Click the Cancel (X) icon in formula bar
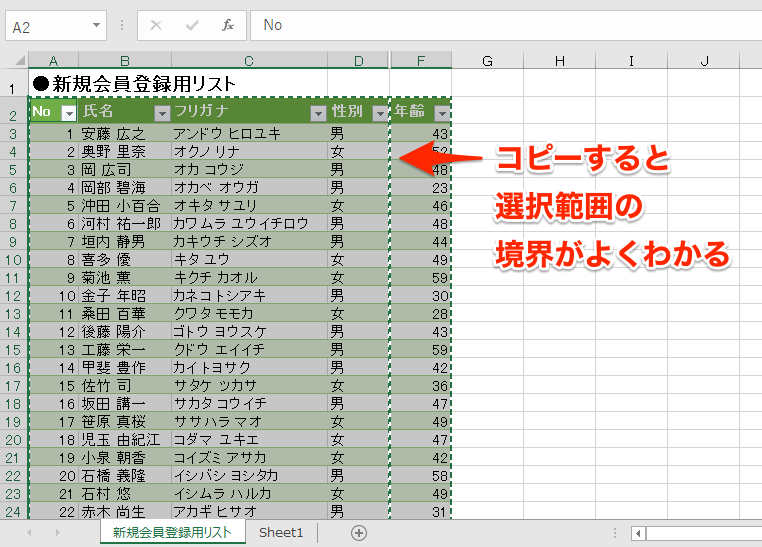Screen dimensions: 762x547 pos(156,25)
